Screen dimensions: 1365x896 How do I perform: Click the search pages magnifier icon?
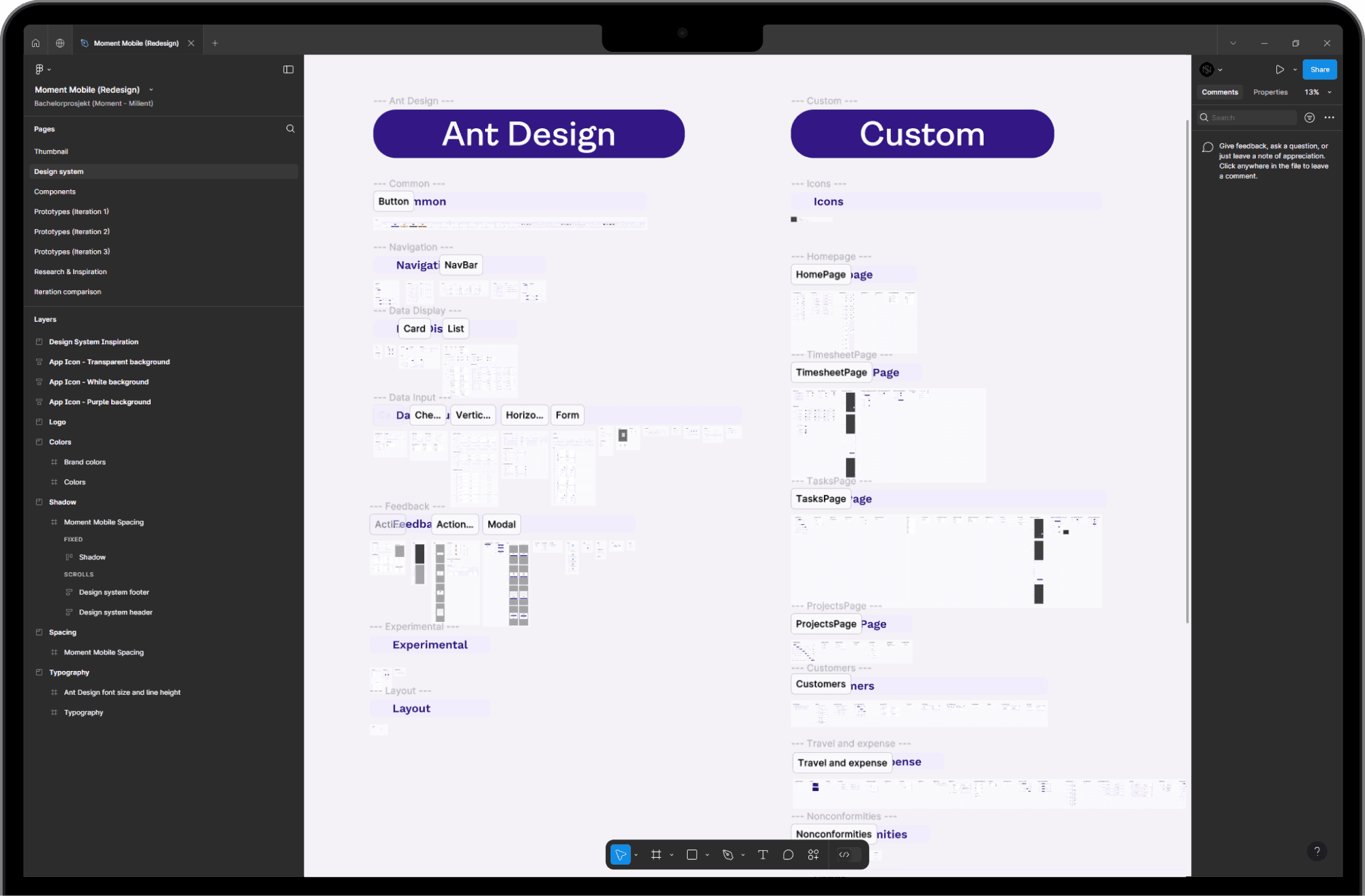click(x=291, y=129)
